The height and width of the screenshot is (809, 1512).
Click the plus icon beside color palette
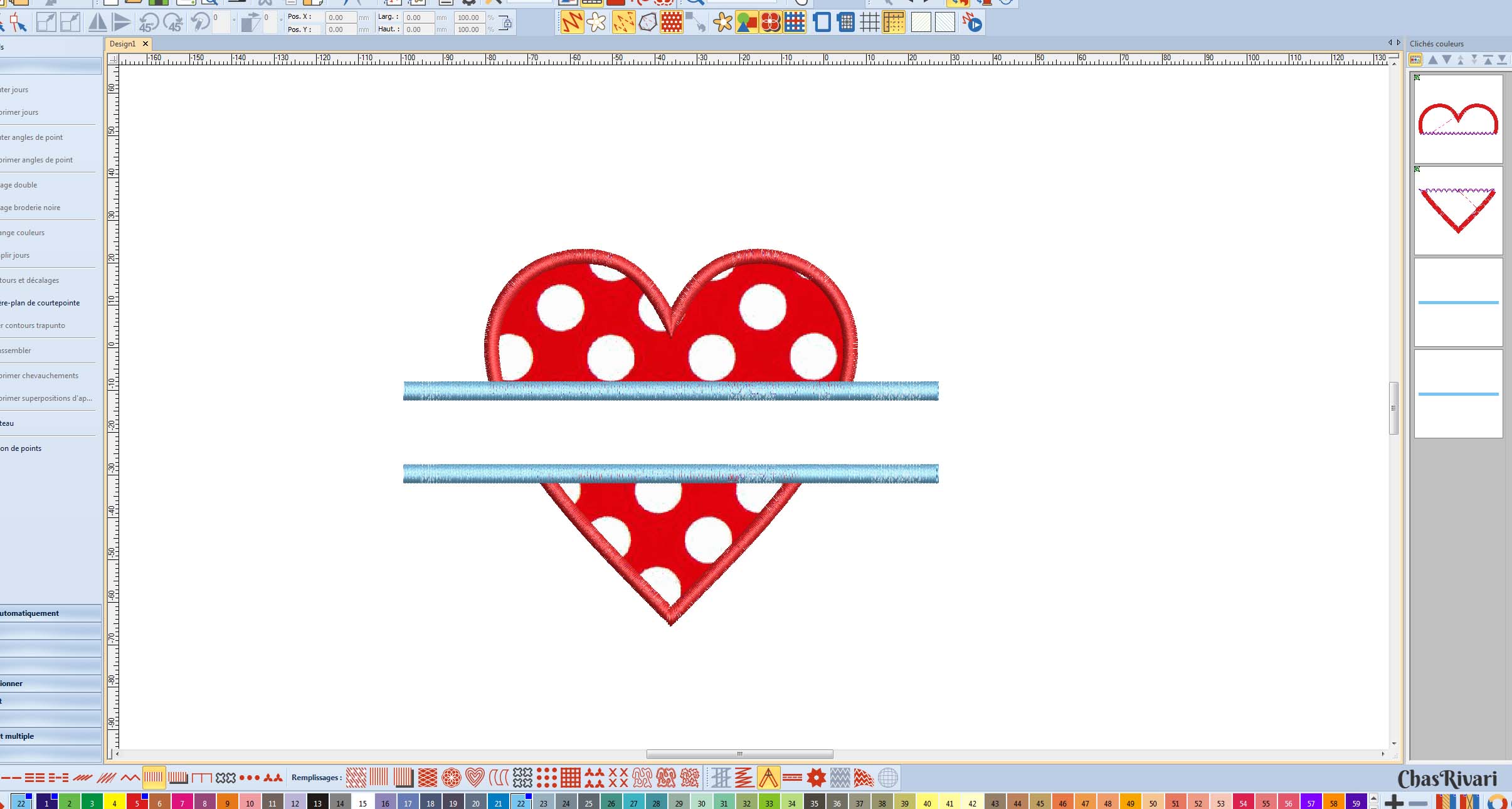(x=1394, y=802)
